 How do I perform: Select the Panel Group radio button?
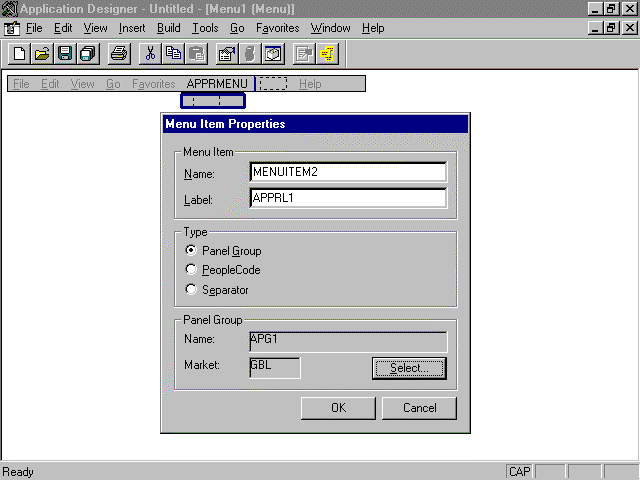click(191, 250)
